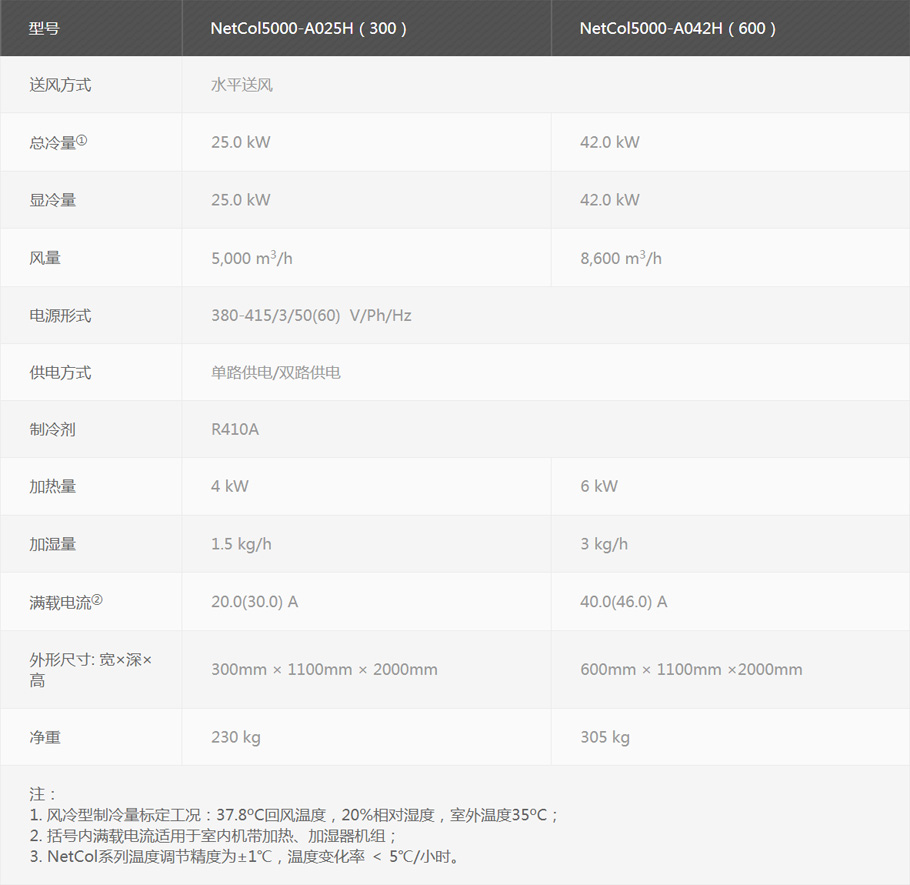
Task: Click the 风量 row label
Action: 45,258
